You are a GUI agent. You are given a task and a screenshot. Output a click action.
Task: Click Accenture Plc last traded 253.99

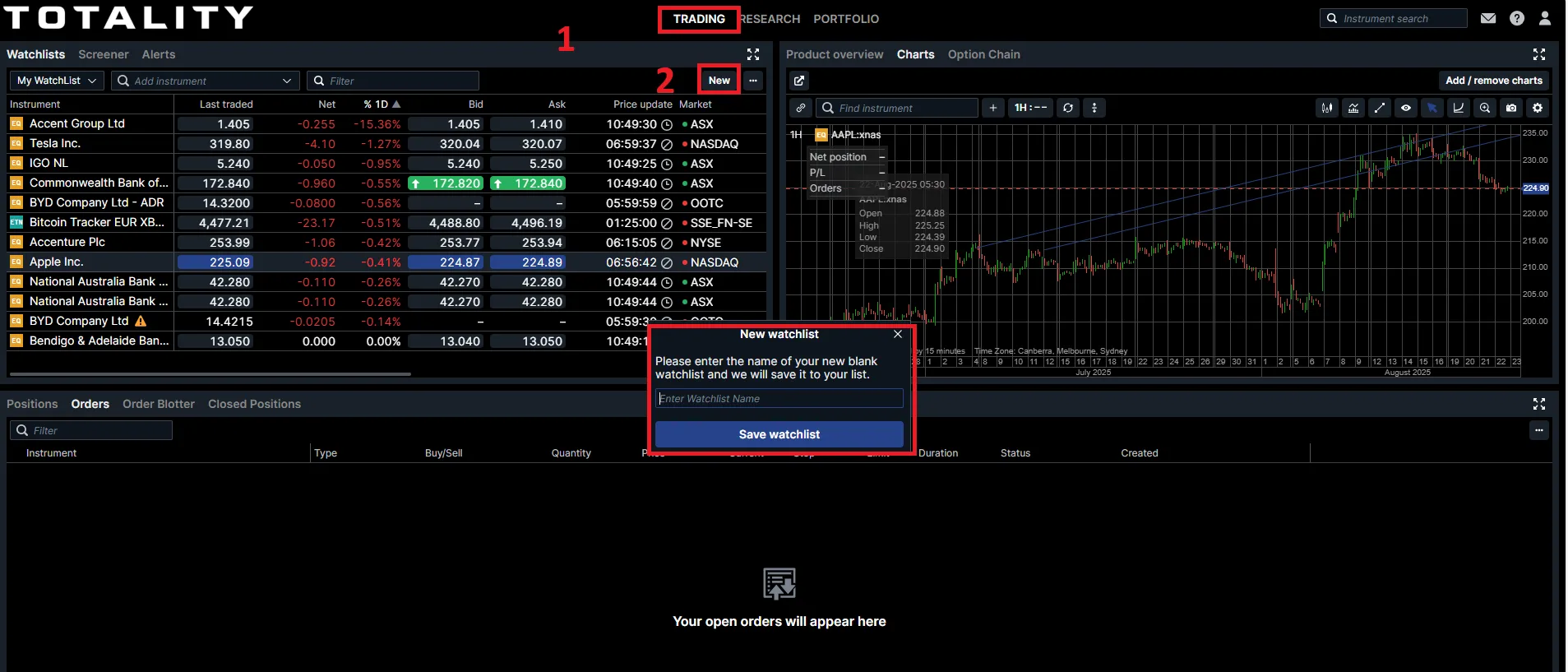coord(215,243)
